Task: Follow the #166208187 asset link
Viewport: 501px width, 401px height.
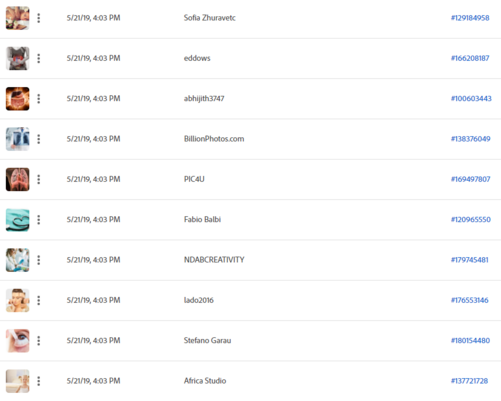Action: pyautogui.click(x=470, y=58)
